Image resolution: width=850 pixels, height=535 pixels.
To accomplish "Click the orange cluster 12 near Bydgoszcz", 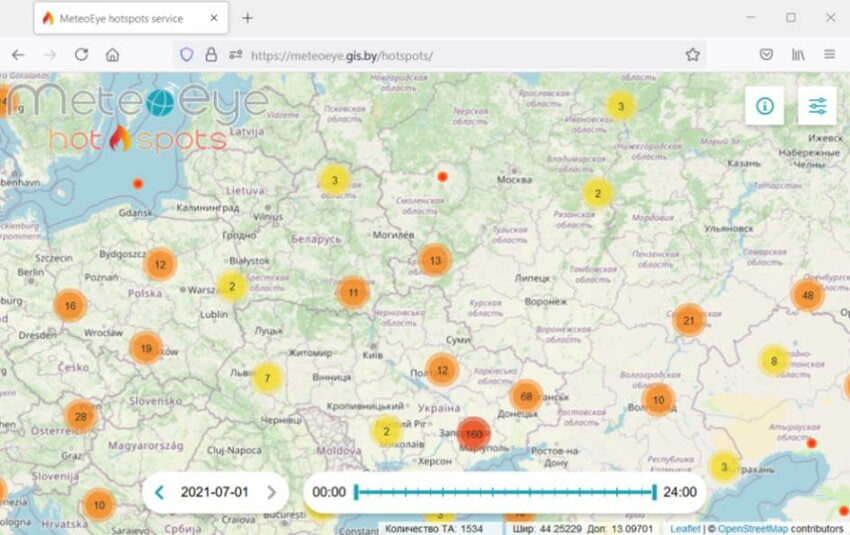I will pos(160,265).
